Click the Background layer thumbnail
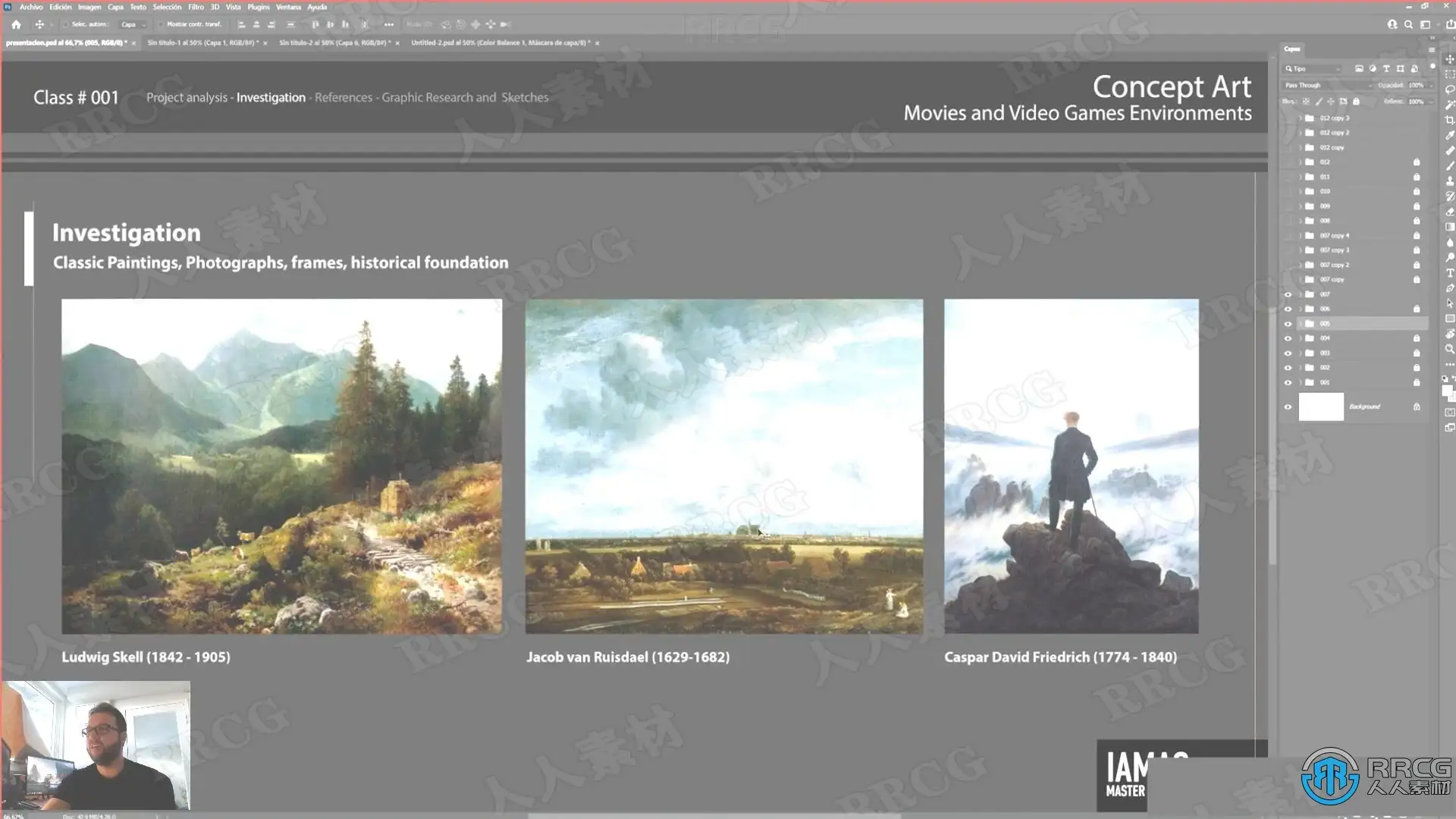1456x819 pixels. tap(1321, 407)
